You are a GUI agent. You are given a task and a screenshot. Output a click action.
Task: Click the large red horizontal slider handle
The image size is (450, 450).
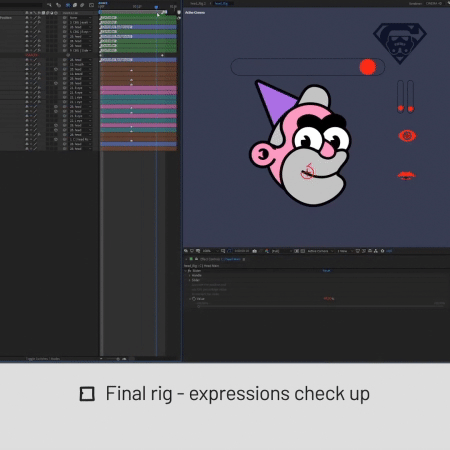[x=368, y=67]
